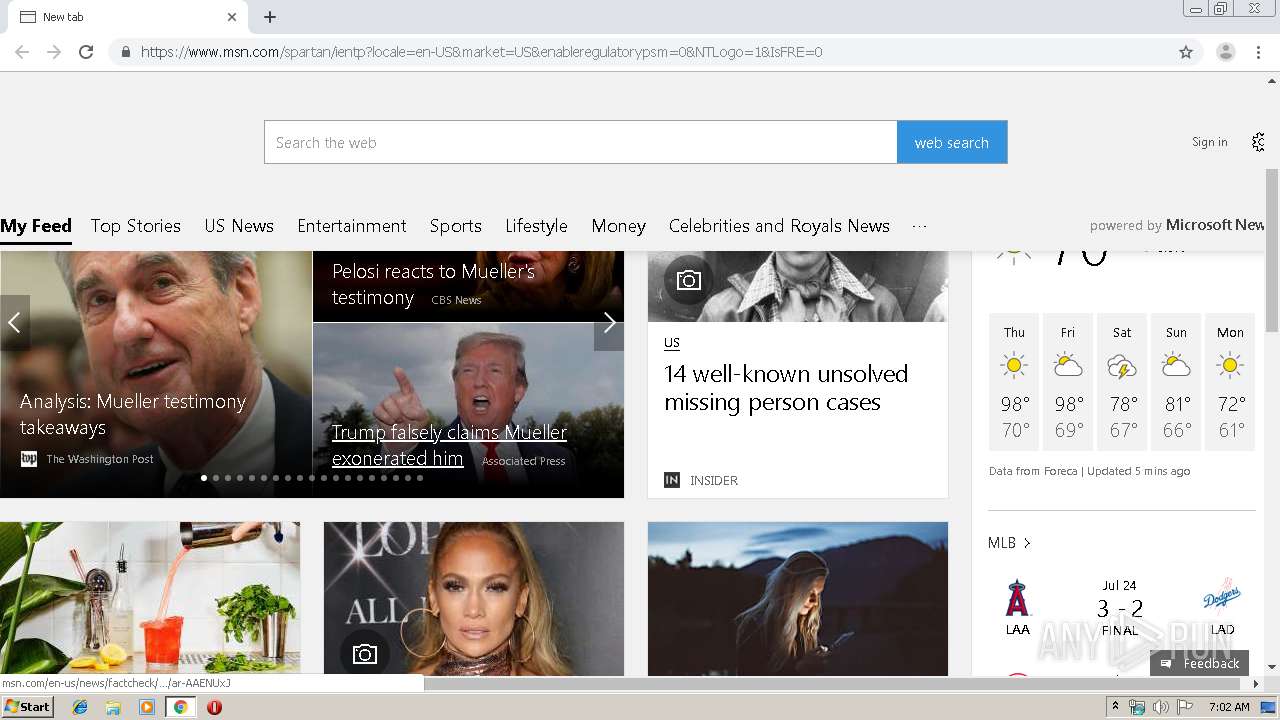Click the Data from Foreca text

tap(1033, 471)
